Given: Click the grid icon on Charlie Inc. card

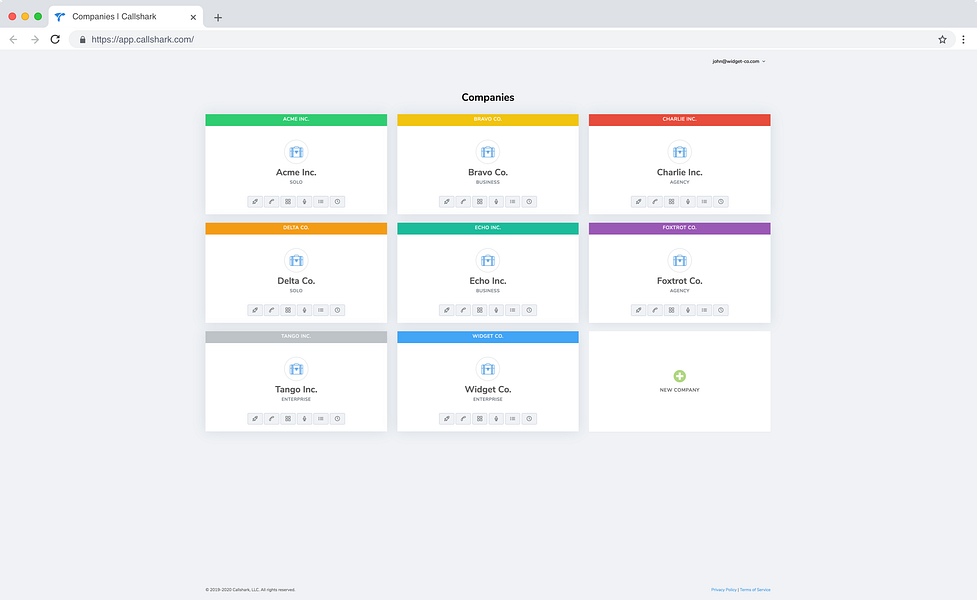Looking at the screenshot, I should (x=671, y=202).
